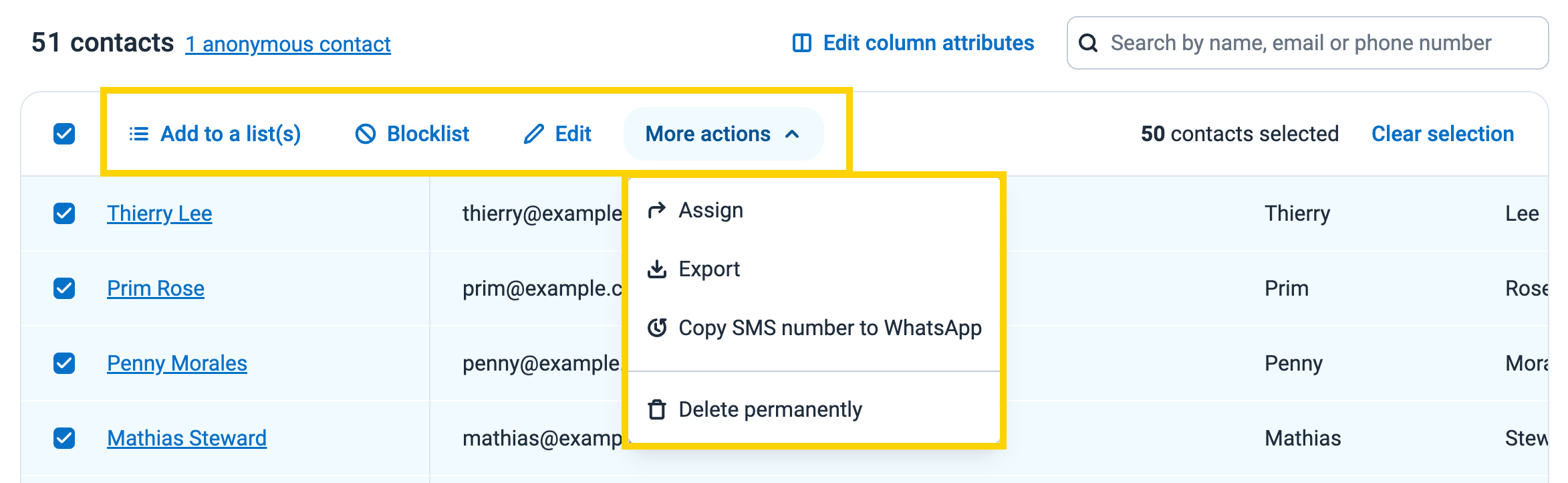Focus the search by name field

tap(1307, 43)
